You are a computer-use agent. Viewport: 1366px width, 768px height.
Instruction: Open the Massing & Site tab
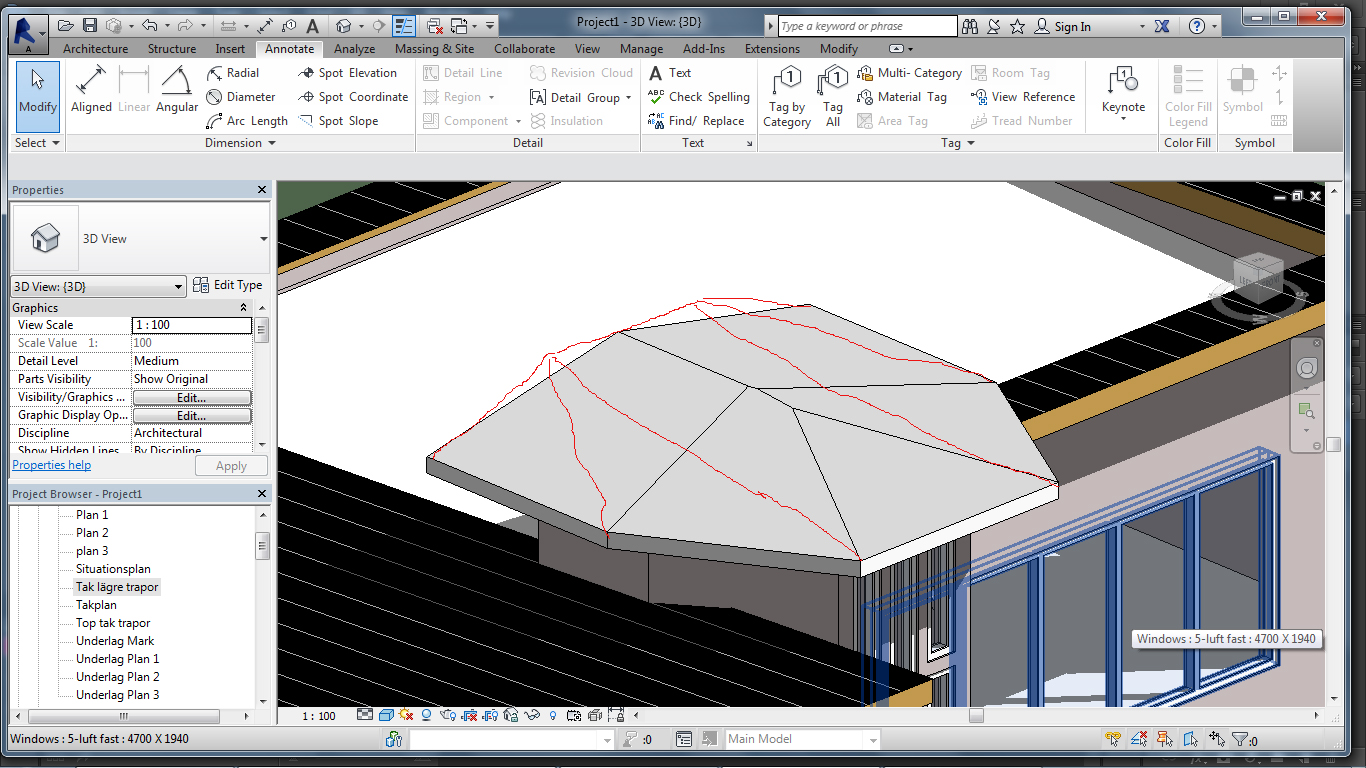point(434,49)
